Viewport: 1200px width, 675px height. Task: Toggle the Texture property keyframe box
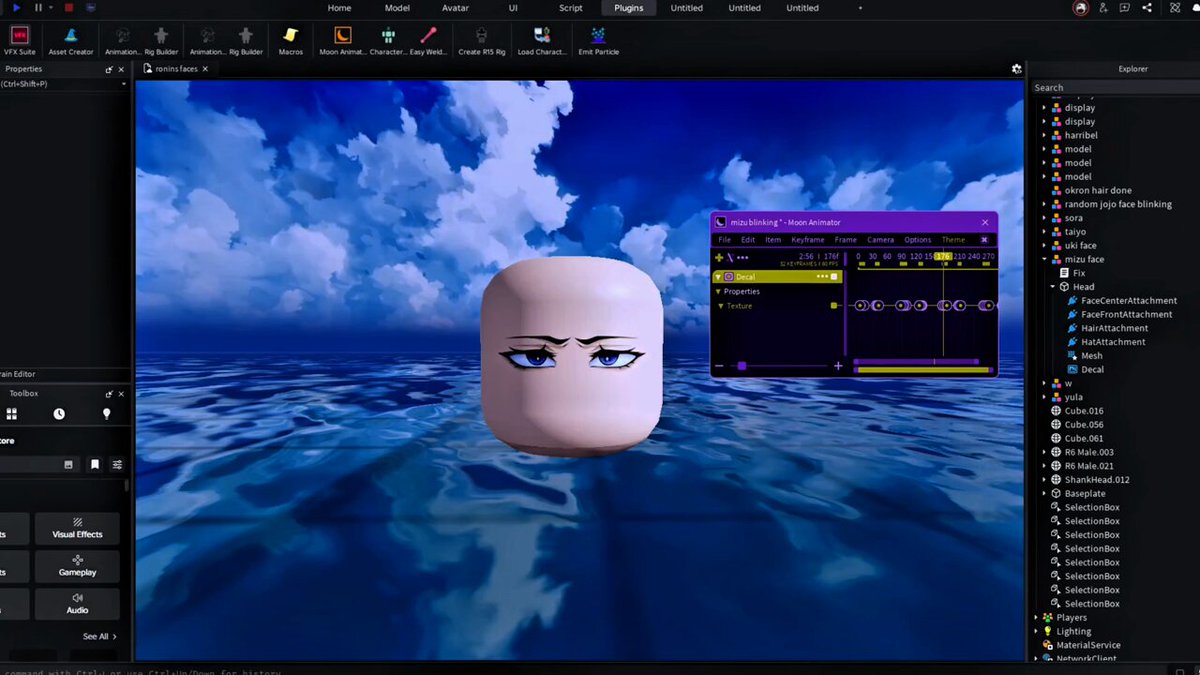pyautogui.click(x=834, y=306)
